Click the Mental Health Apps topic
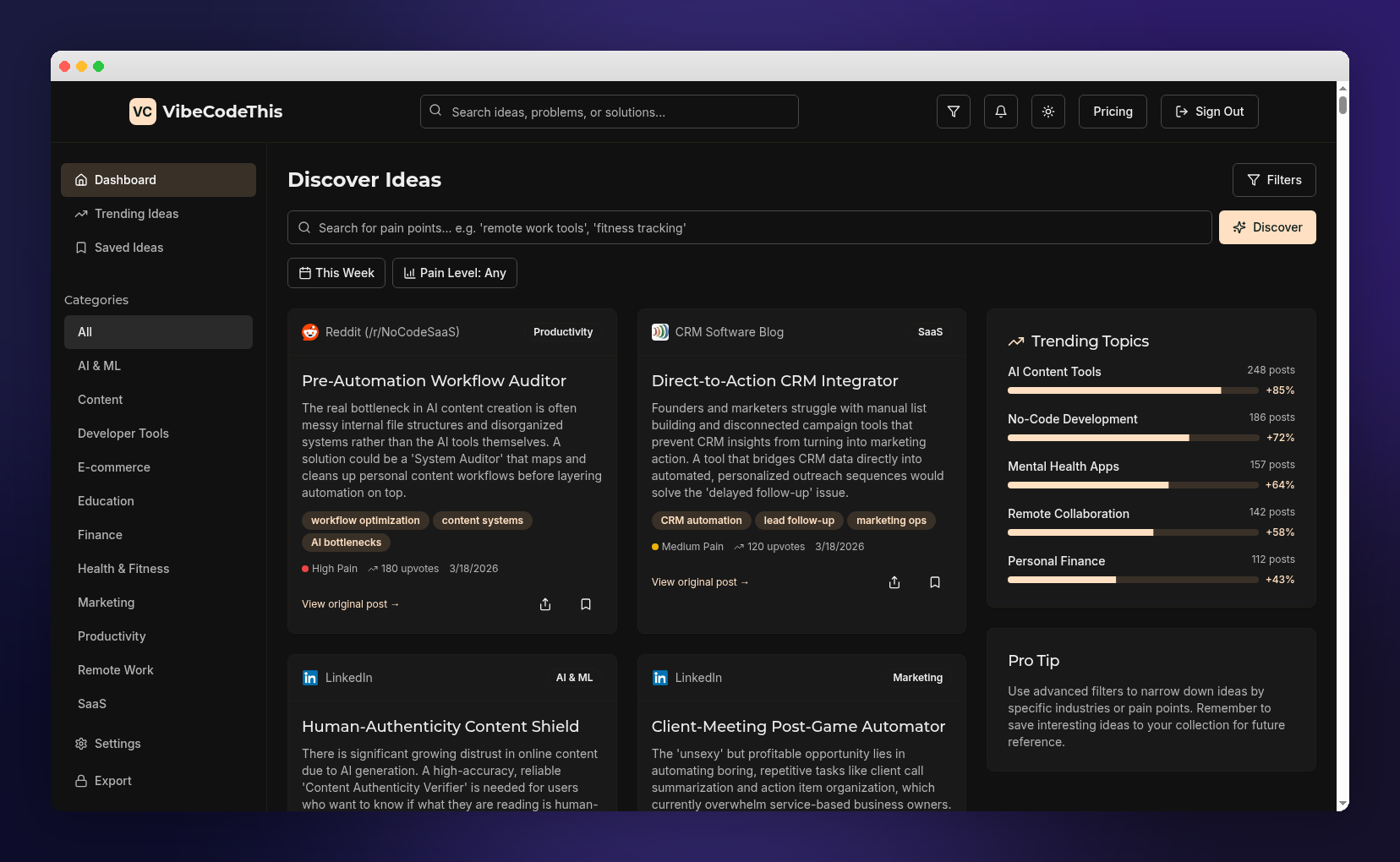Screen dimensions: 1400x862 click(x=1064, y=466)
